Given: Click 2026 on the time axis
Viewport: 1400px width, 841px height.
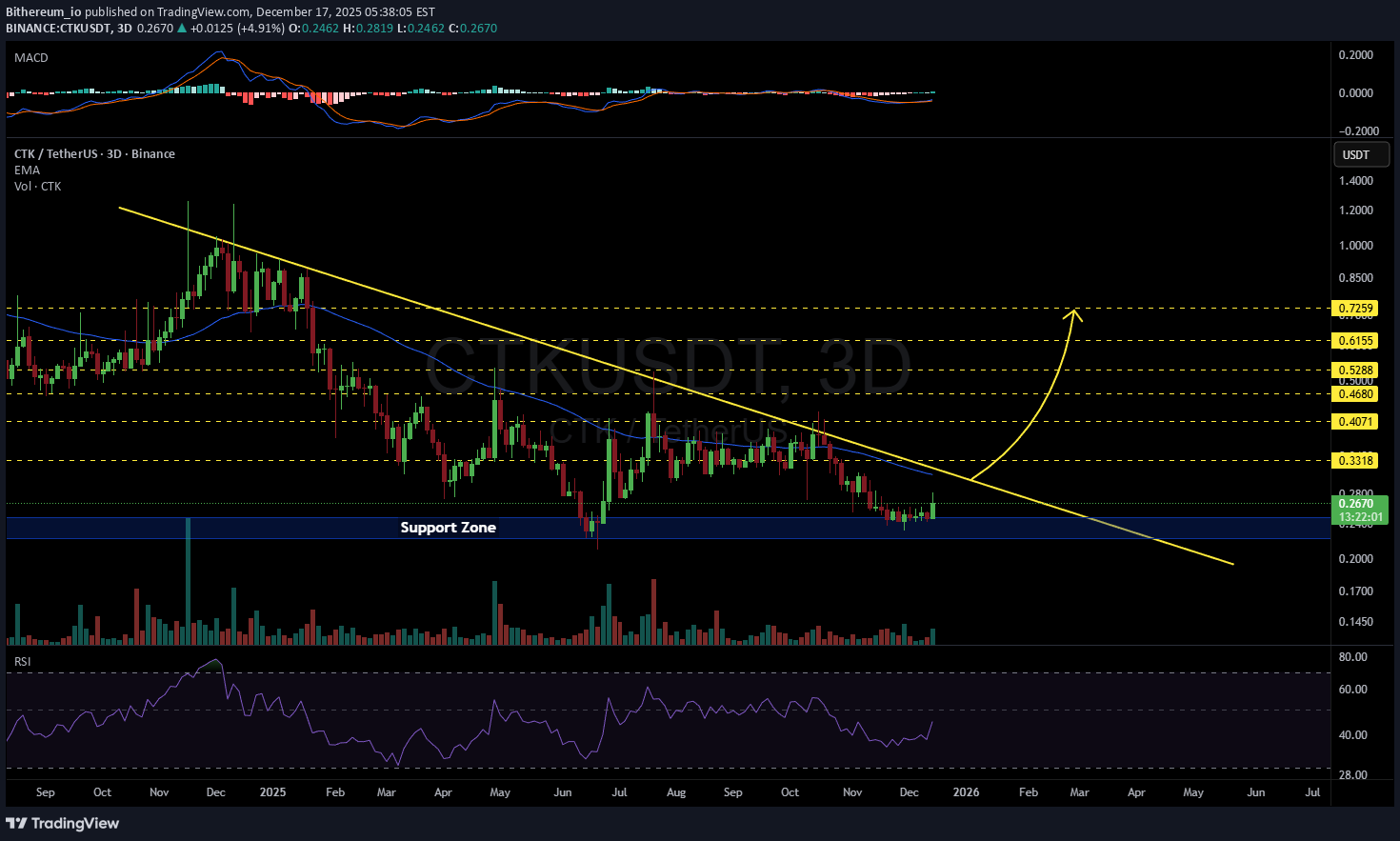Looking at the screenshot, I should pos(966,792).
